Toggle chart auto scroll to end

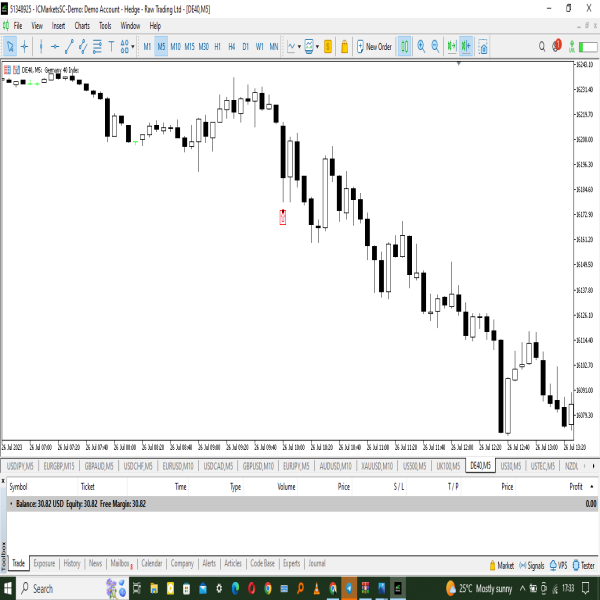pos(452,47)
